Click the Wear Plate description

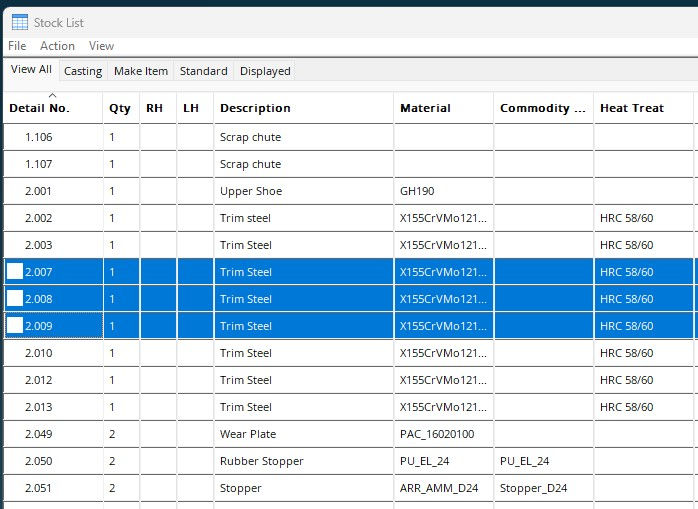tap(248, 434)
